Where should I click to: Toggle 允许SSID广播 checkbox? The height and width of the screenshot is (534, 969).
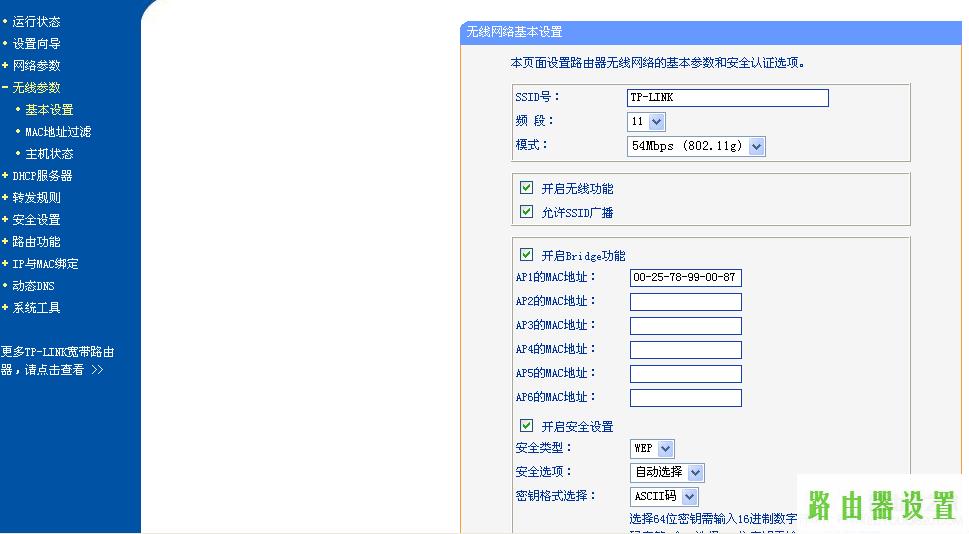click(x=527, y=211)
